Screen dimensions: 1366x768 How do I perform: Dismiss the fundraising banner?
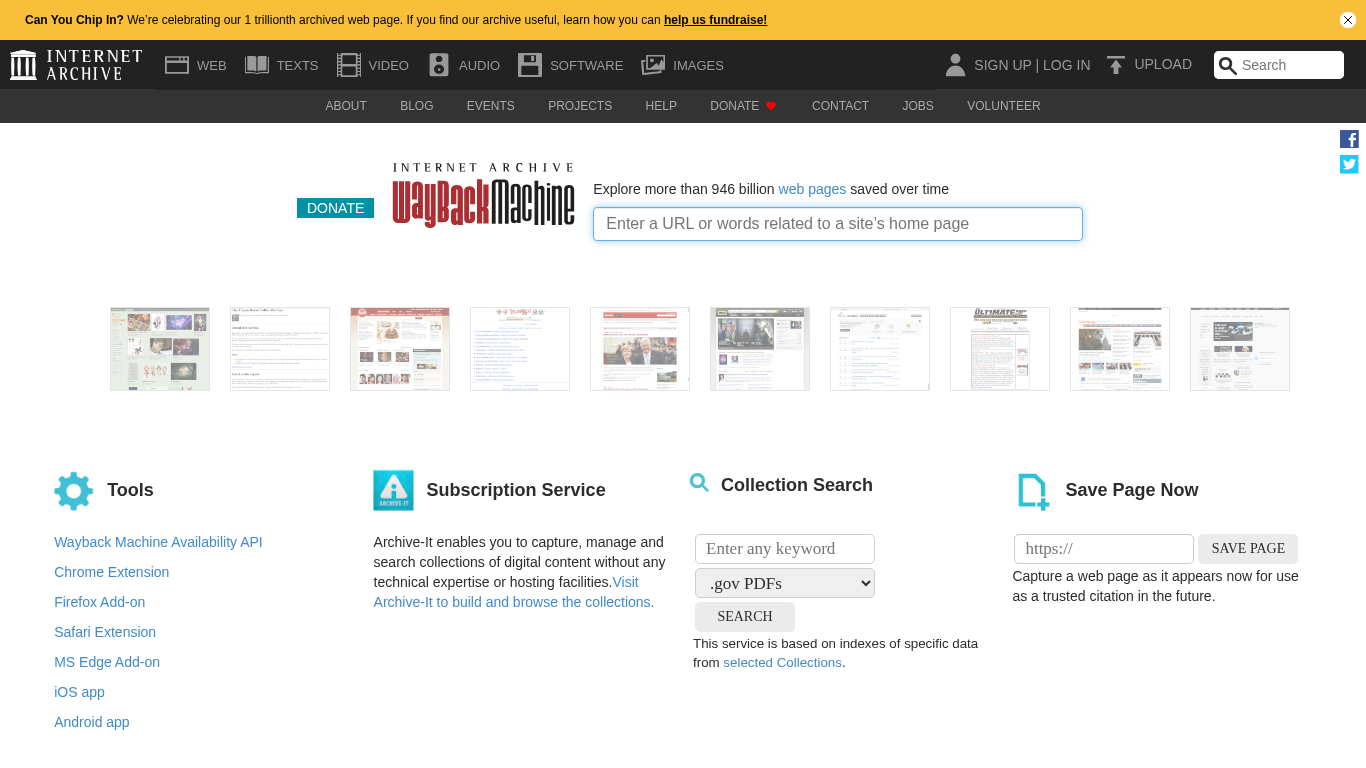(x=1348, y=20)
